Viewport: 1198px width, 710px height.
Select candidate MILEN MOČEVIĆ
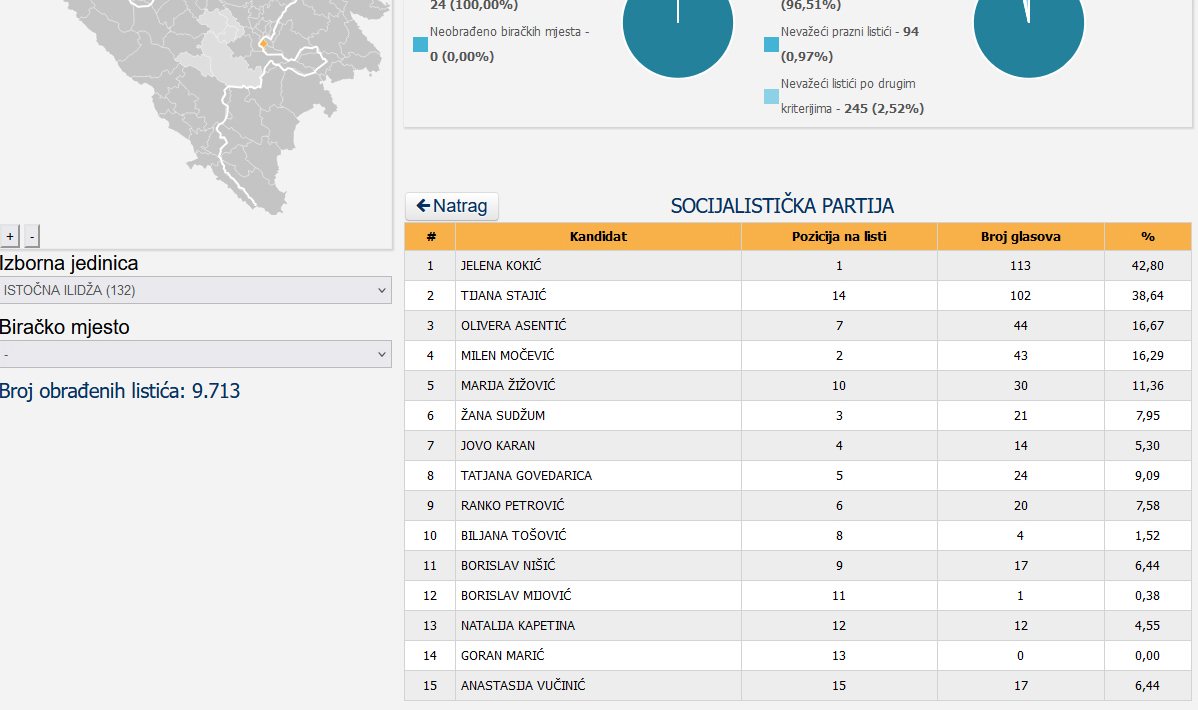pos(507,355)
